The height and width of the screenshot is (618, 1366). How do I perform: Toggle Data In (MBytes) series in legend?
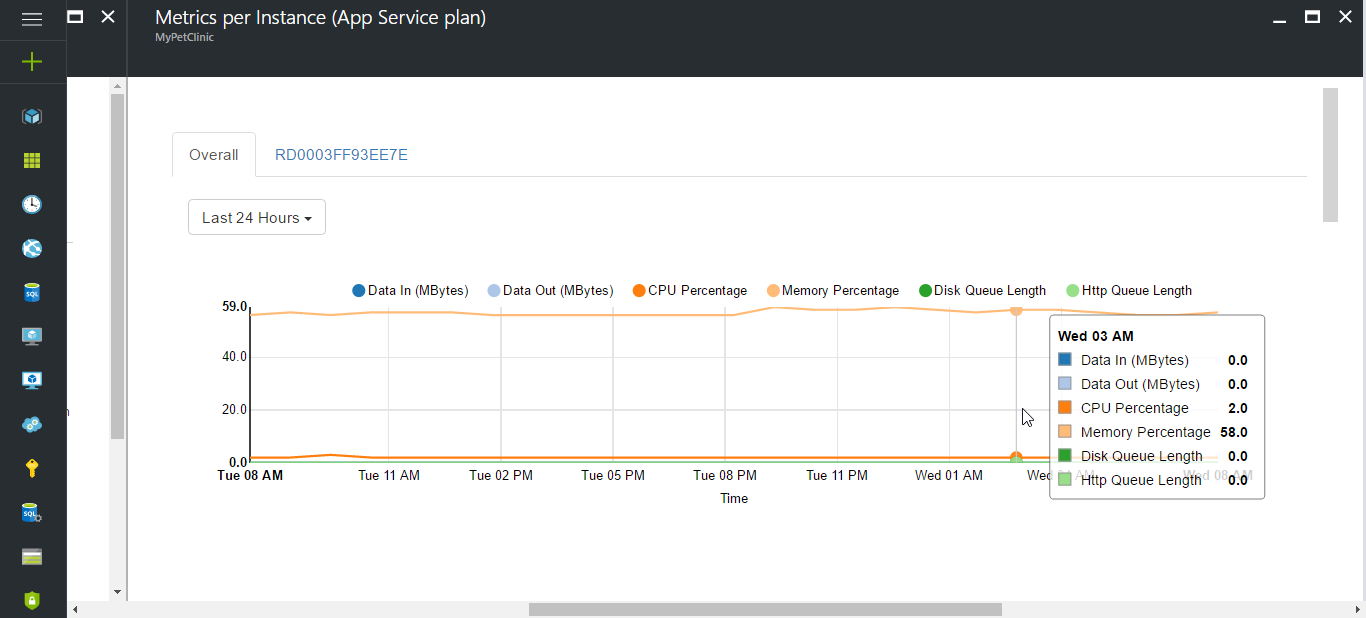pyautogui.click(x=410, y=291)
